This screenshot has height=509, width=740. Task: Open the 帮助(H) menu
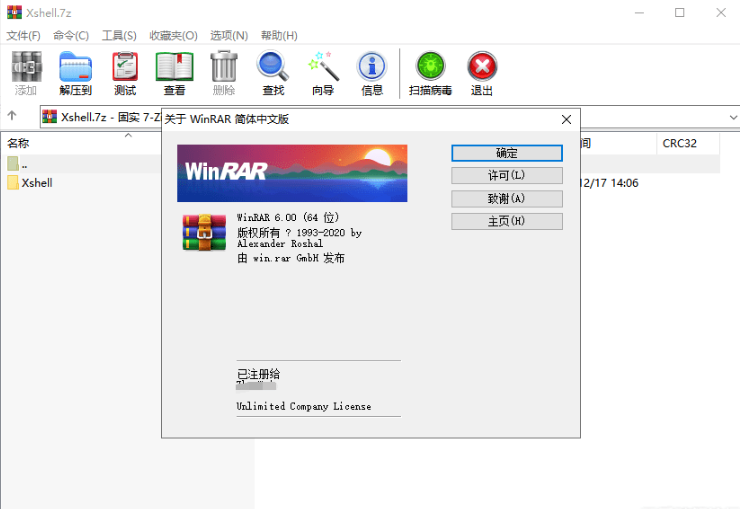pos(279,35)
